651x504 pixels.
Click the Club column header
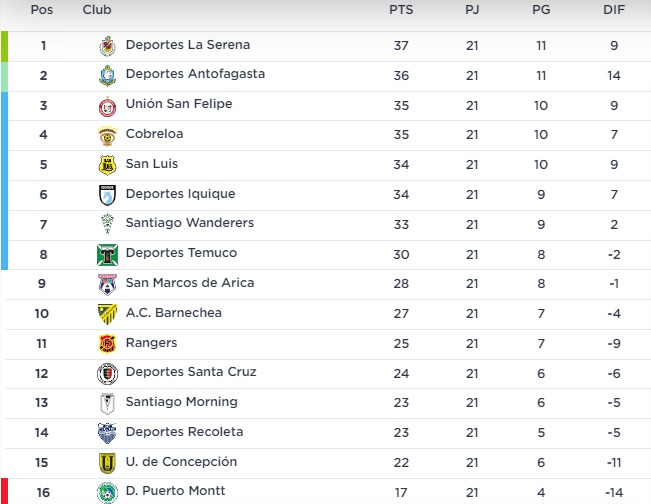tap(97, 10)
